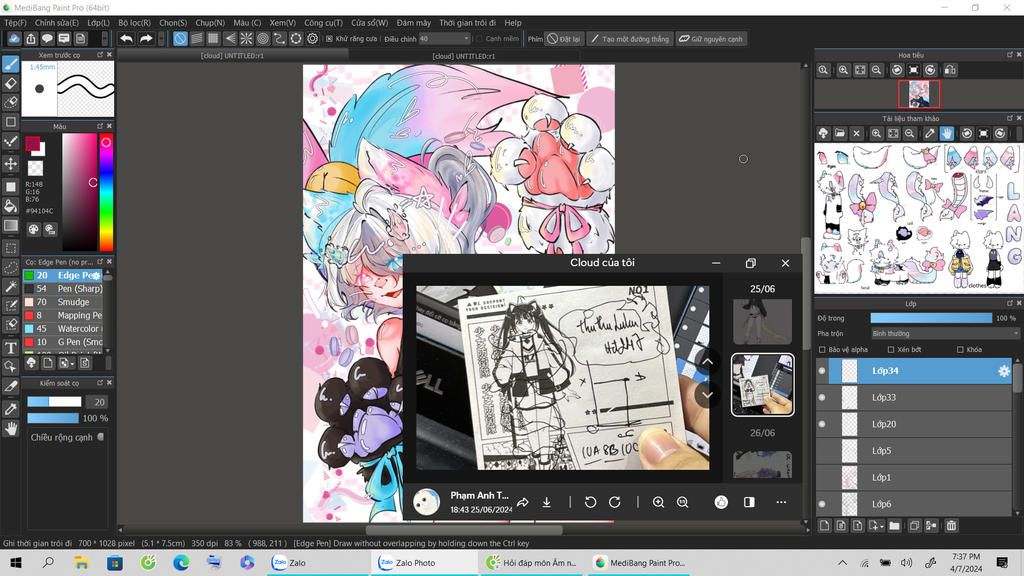Viewport: 1024px width, 576px height.
Task: Click the Undo arrow in toolbar
Action: coord(127,39)
